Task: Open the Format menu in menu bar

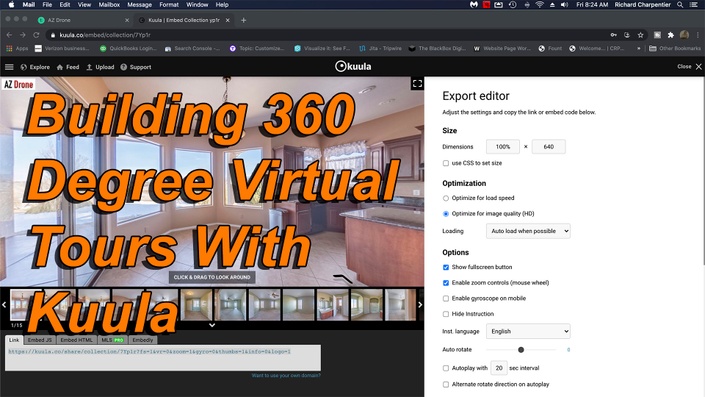Action: (169, 4)
